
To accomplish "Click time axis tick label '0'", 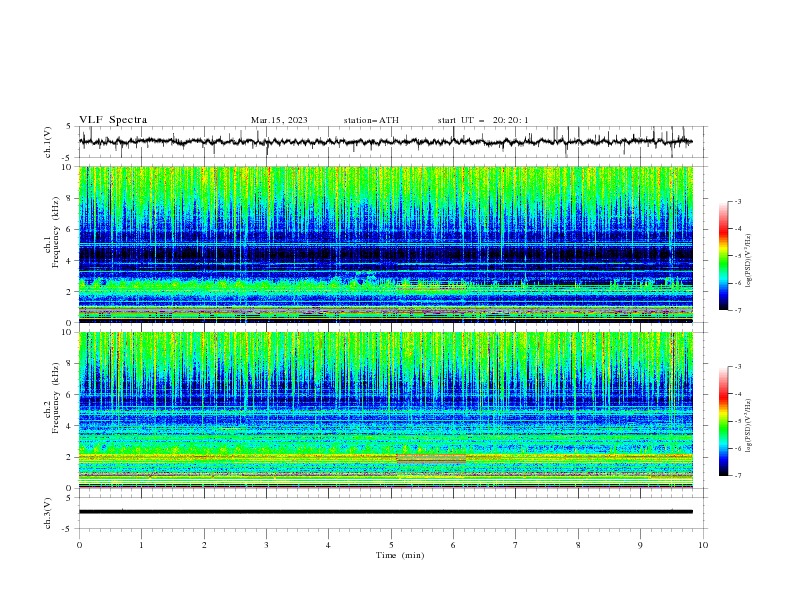I will click(79, 545).
